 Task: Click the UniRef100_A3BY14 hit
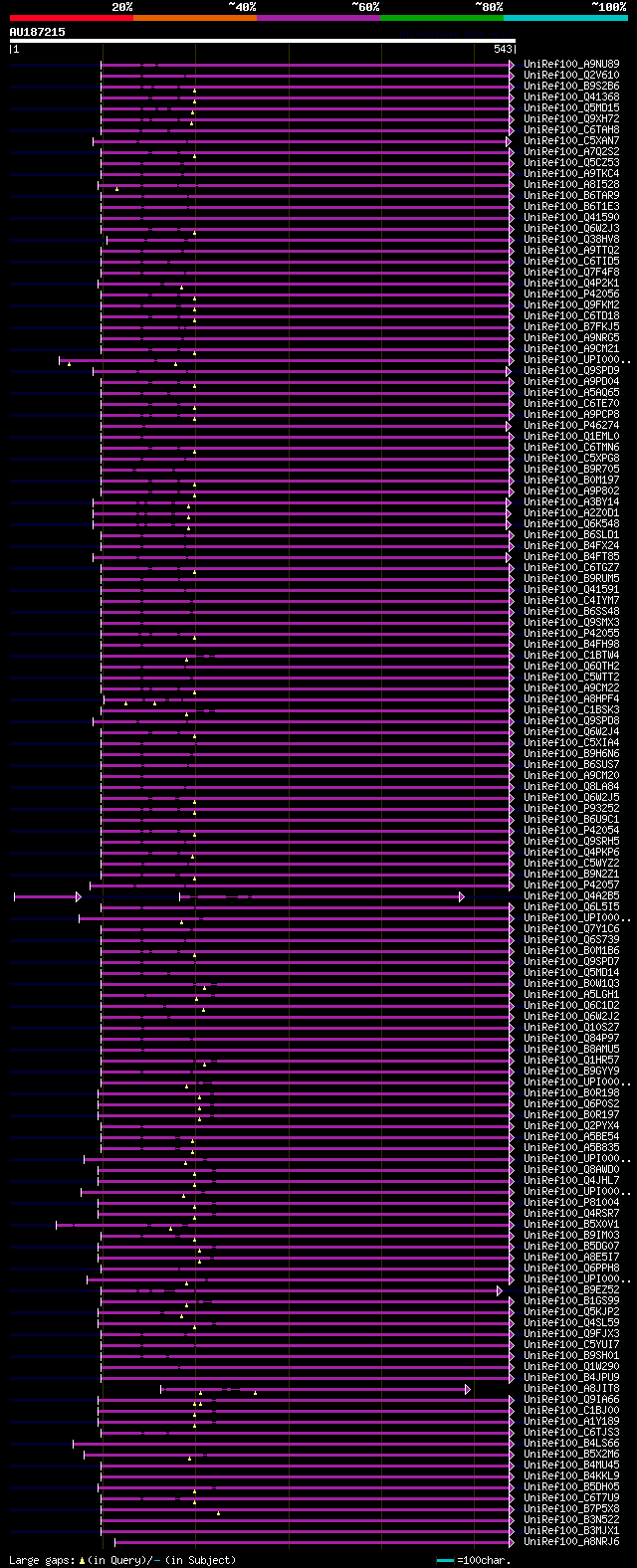pyautogui.click(x=571, y=502)
